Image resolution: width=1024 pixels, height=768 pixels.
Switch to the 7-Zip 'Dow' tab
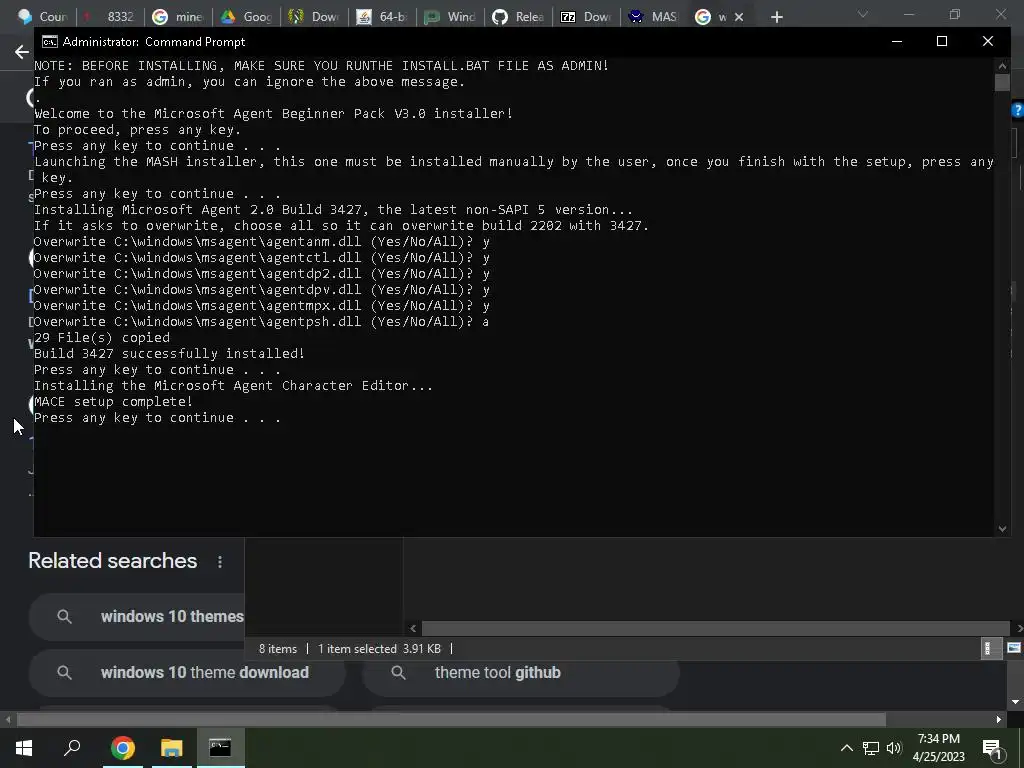click(x=586, y=17)
